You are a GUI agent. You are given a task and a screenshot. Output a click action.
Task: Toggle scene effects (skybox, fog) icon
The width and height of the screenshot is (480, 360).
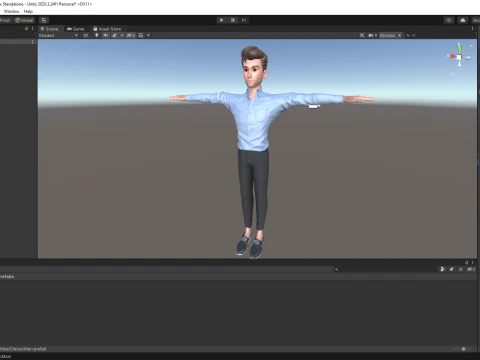point(115,35)
